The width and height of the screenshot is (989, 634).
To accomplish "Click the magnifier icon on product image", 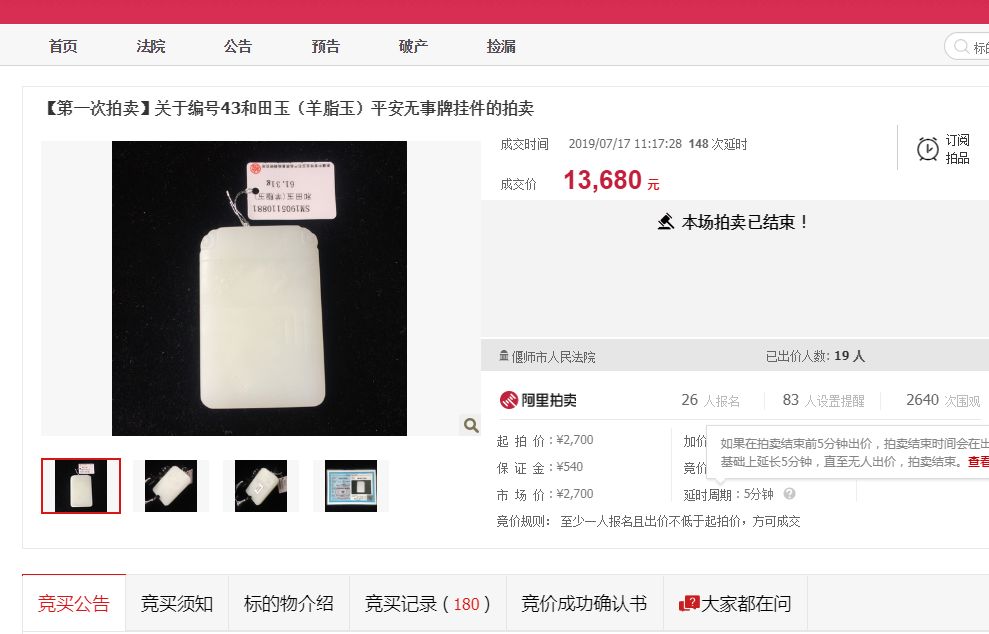I will (x=471, y=425).
